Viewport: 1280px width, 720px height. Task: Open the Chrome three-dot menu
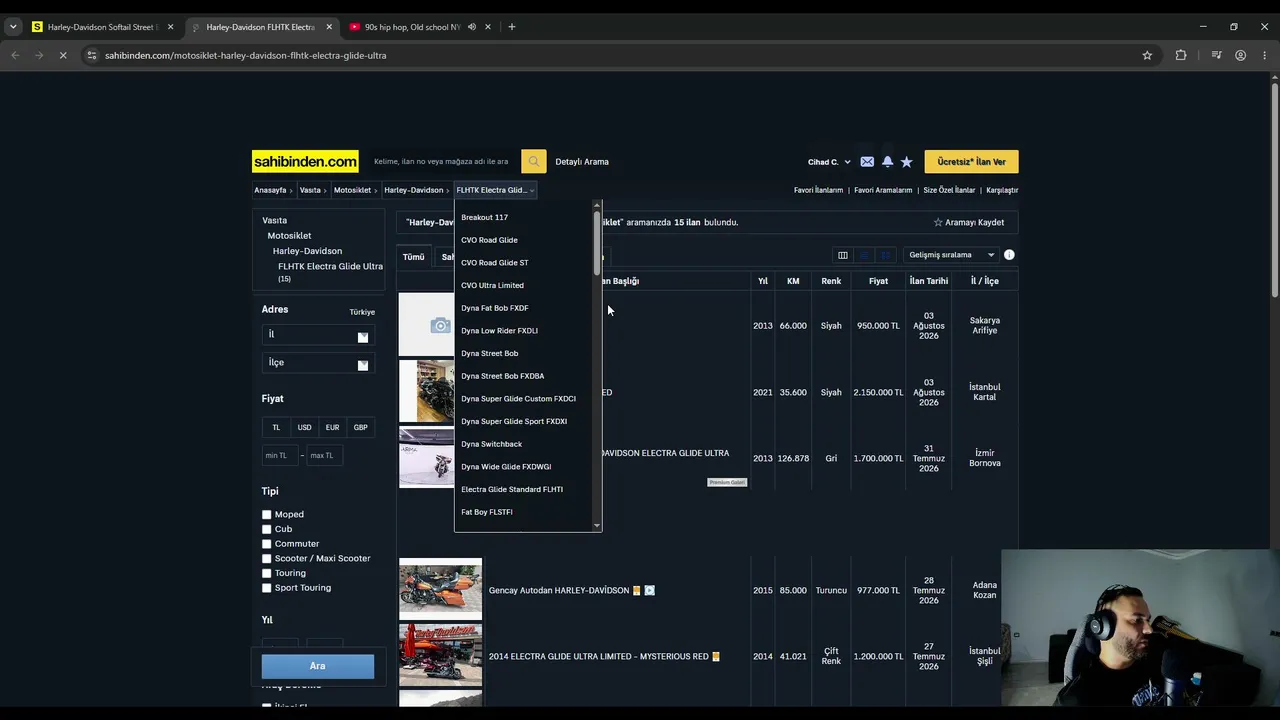pos(1265,55)
